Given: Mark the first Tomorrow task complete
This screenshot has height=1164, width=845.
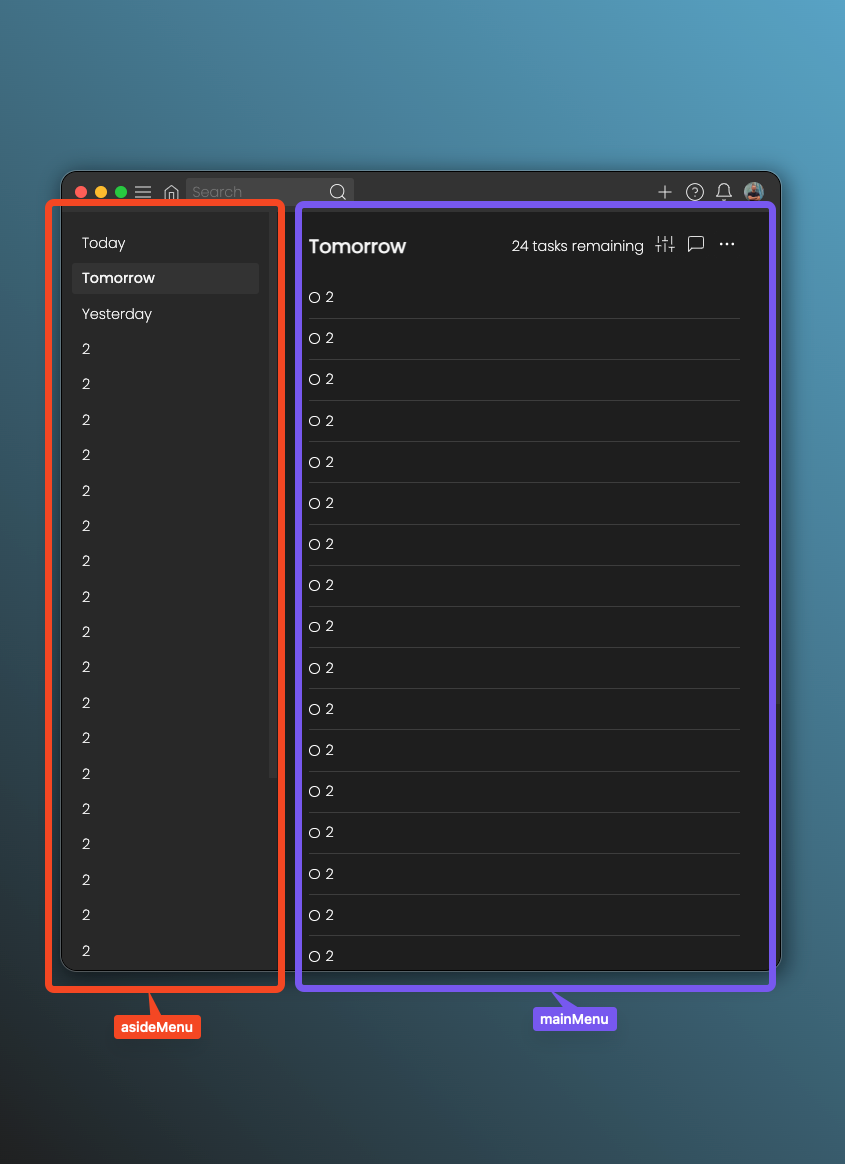Looking at the screenshot, I should point(315,297).
